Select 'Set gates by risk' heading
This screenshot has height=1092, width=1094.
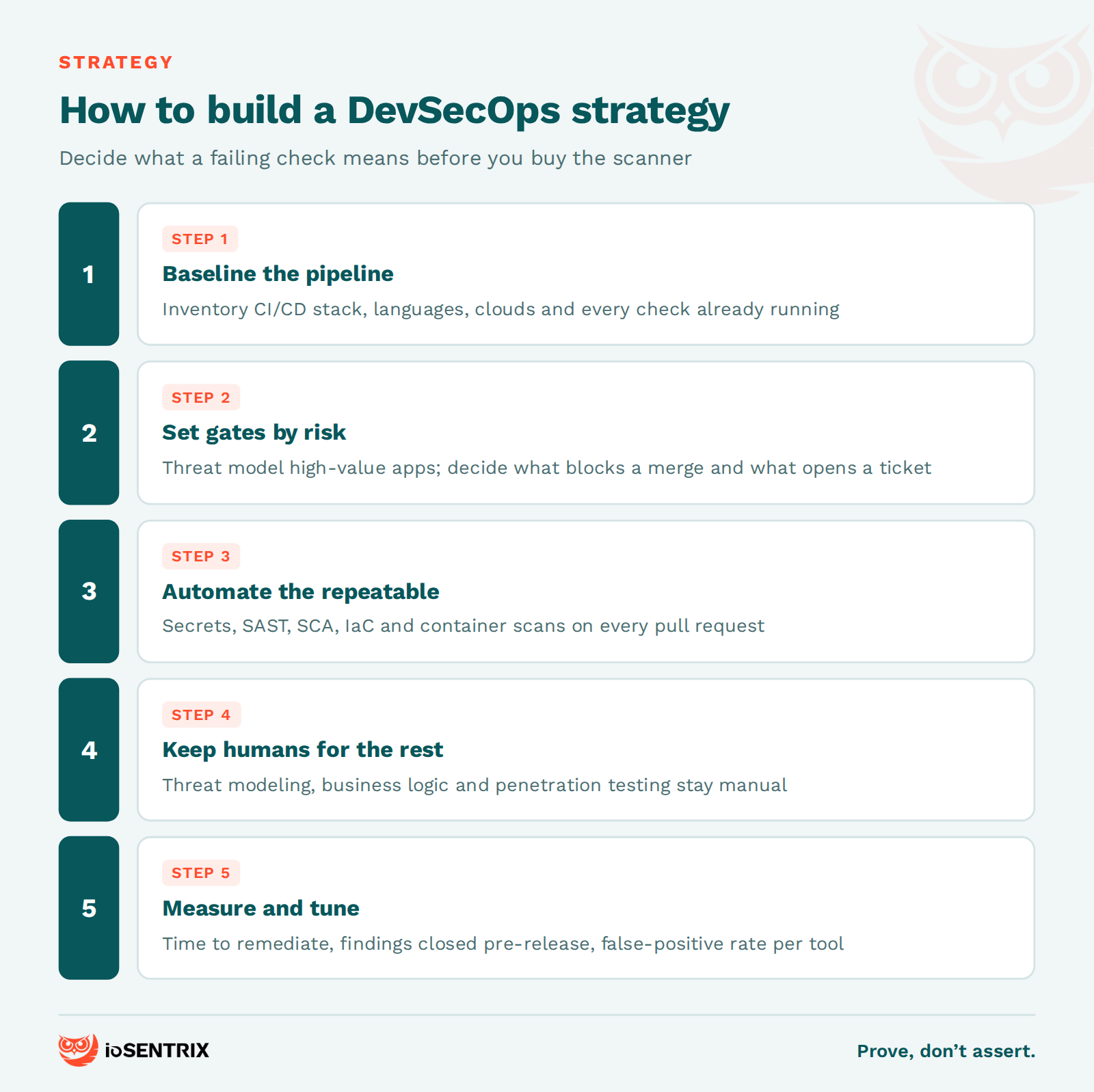(x=254, y=433)
